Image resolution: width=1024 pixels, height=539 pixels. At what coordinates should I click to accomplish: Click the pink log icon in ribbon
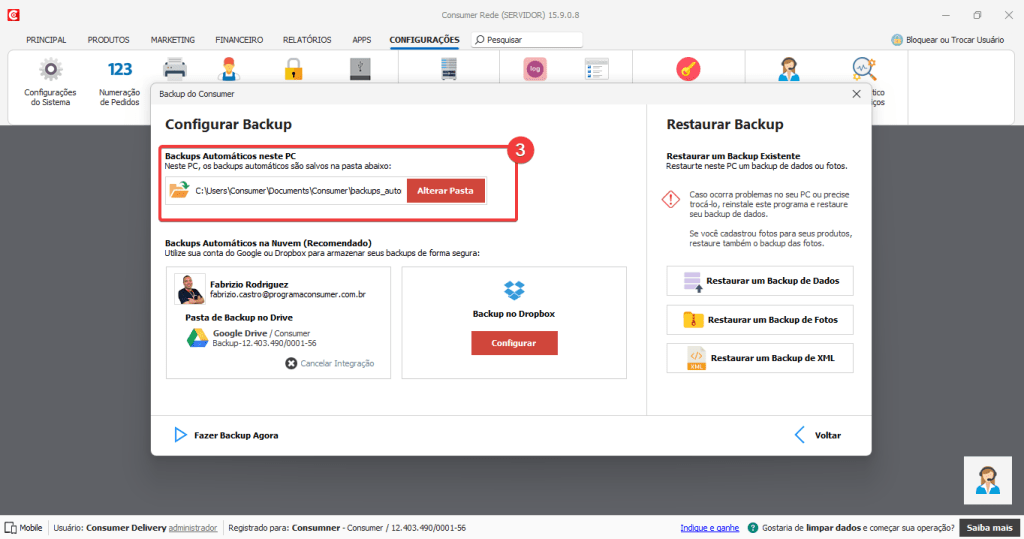pos(535,69)
